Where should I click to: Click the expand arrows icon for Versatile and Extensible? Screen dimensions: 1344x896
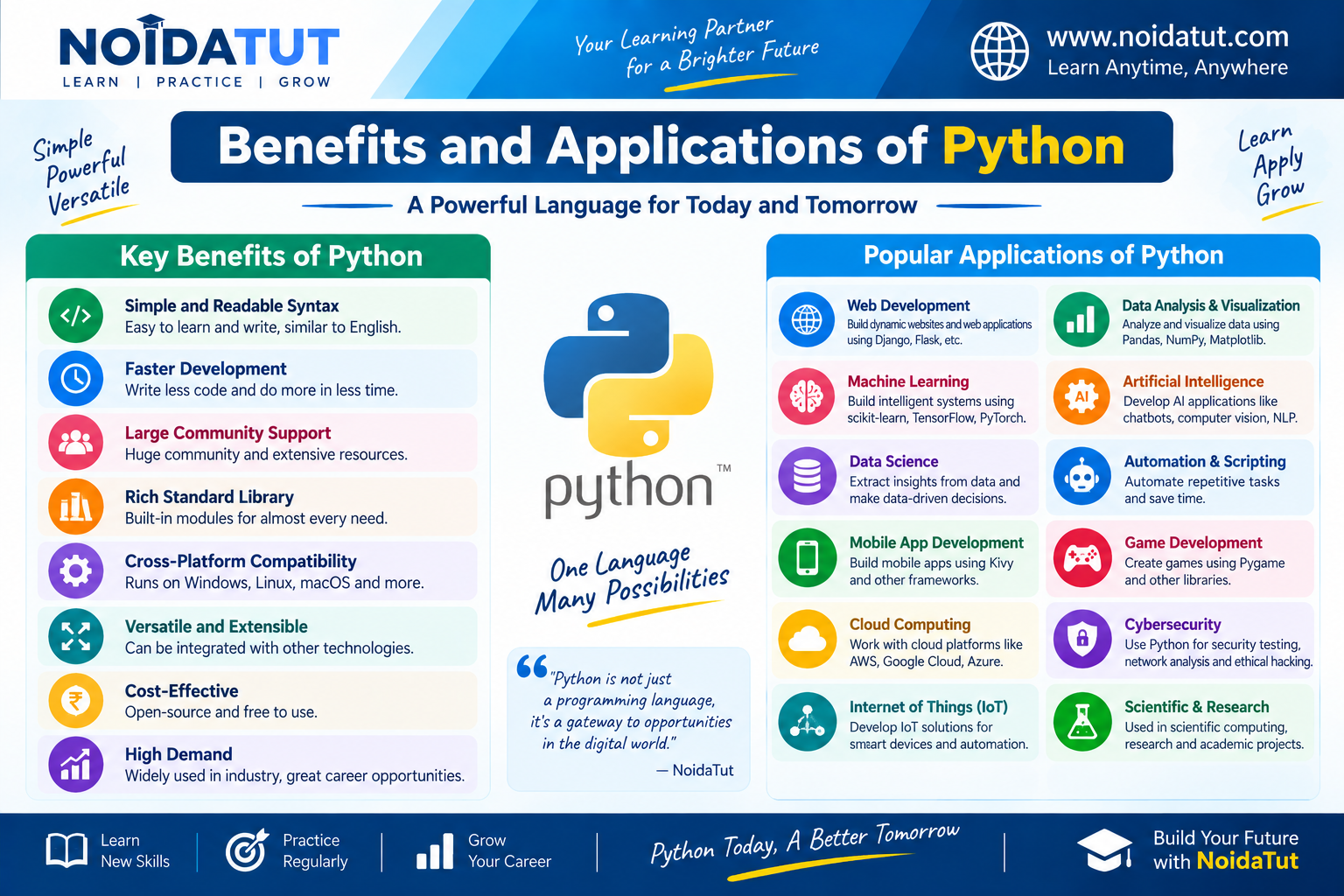tap(76, 636)
